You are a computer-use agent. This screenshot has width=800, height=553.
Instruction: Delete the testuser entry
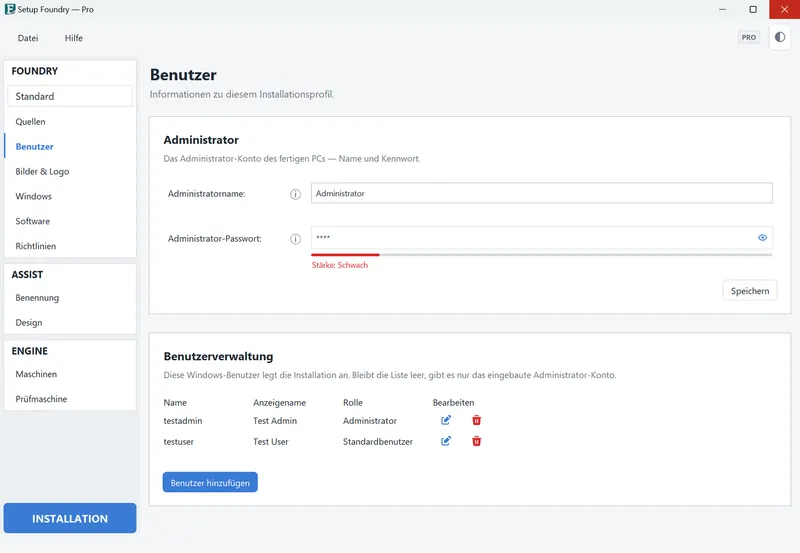(x=477, y=441)
